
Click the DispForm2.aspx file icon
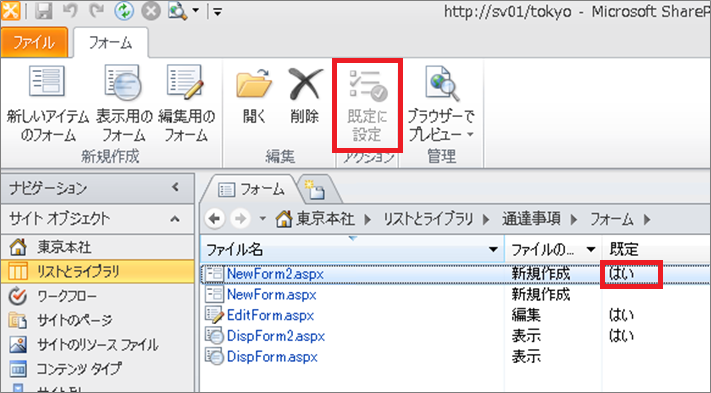point(214,336)
